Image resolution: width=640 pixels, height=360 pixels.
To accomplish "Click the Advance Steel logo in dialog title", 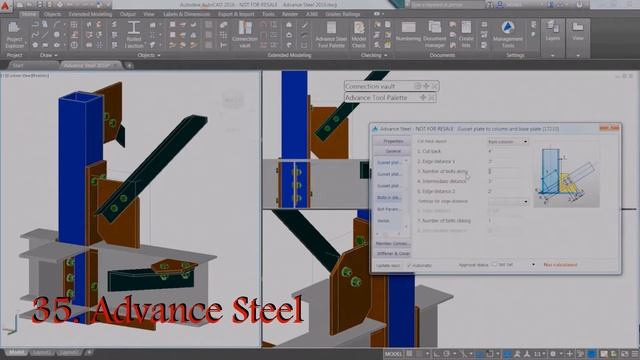I will pyautogui.click(x=375, y=129).
